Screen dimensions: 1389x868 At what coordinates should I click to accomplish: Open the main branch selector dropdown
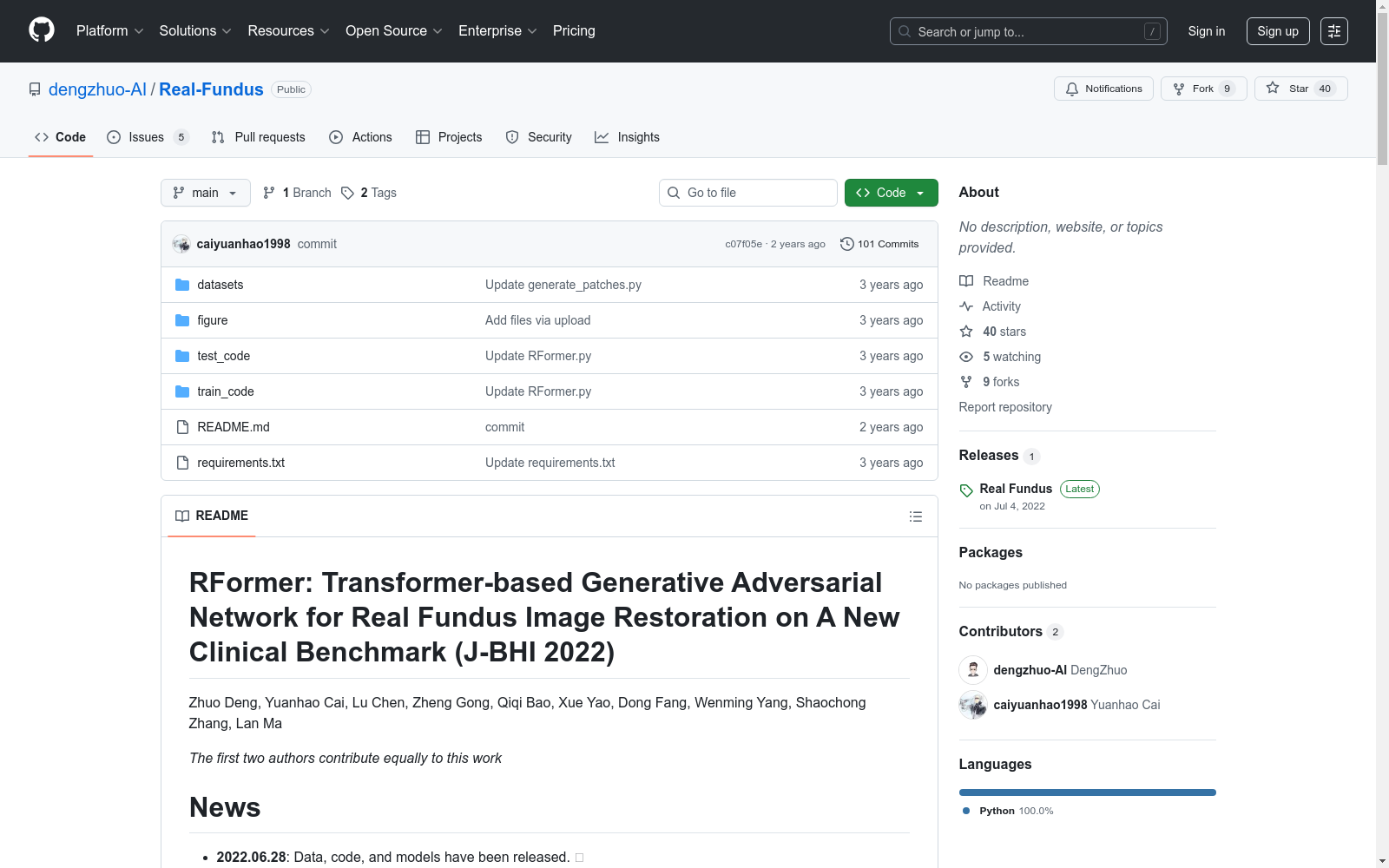[x=206, y=193]
